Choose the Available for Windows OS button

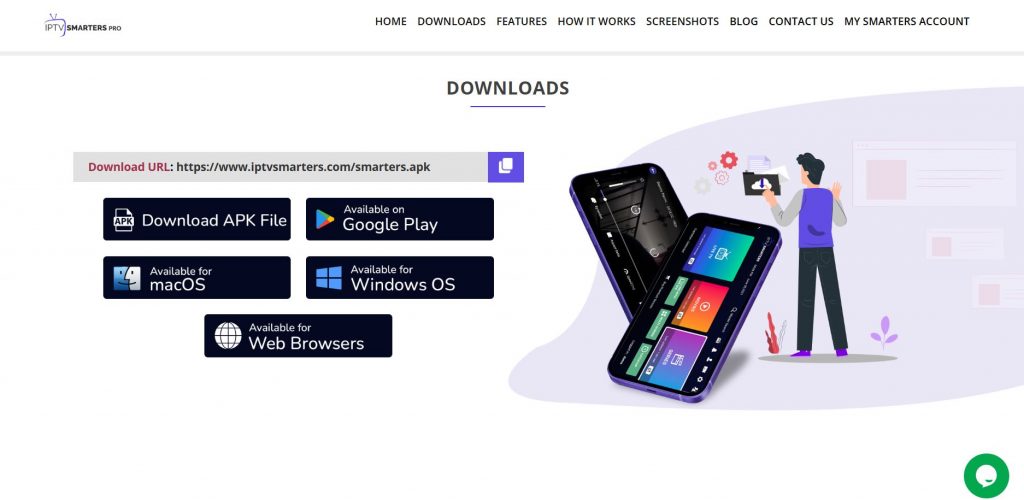(x=400, y=277)
